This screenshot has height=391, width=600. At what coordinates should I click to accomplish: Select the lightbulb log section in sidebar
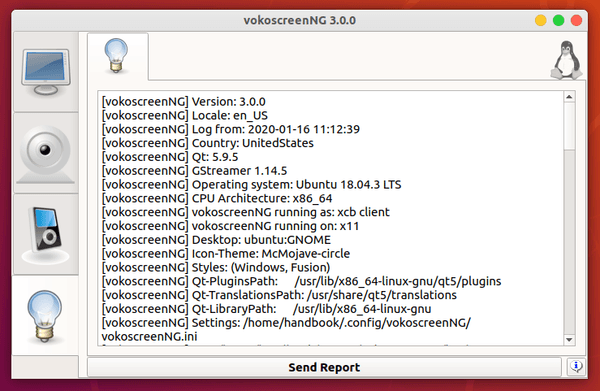tap(45, 315)
